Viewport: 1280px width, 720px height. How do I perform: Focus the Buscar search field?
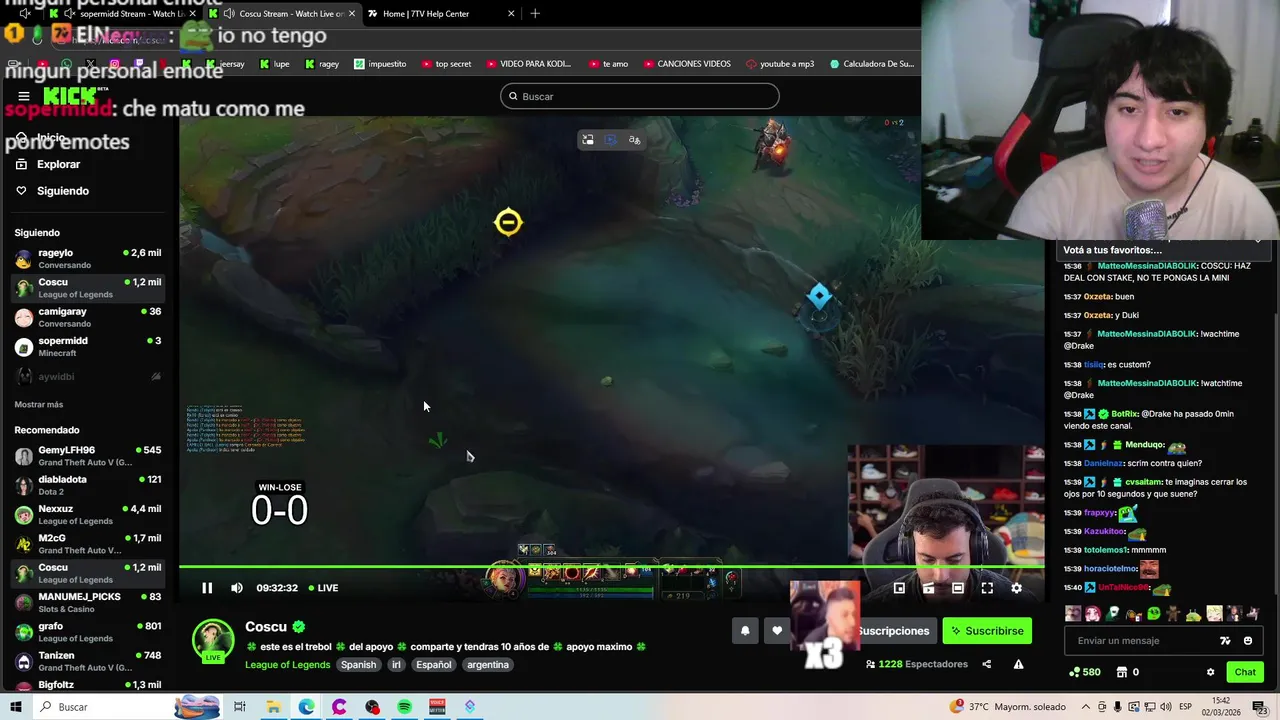(x=640, y=96)
